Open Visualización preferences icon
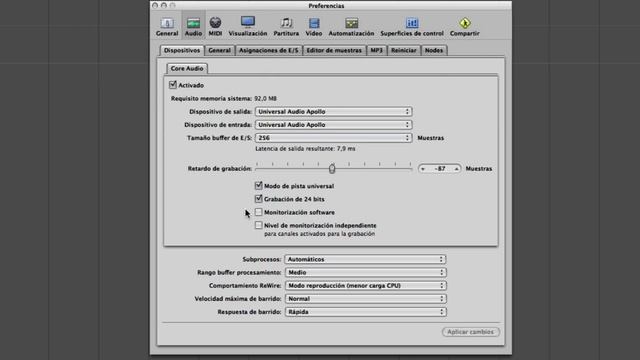This screenshot has height=360, width=640. [248, 27]
